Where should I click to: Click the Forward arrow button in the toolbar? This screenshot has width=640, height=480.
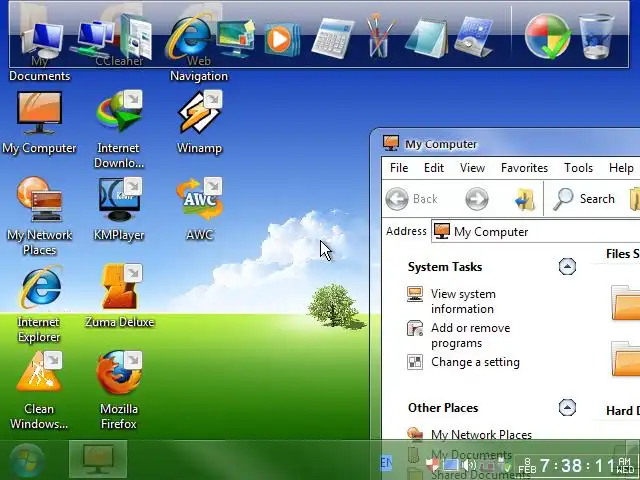point(477,199)
